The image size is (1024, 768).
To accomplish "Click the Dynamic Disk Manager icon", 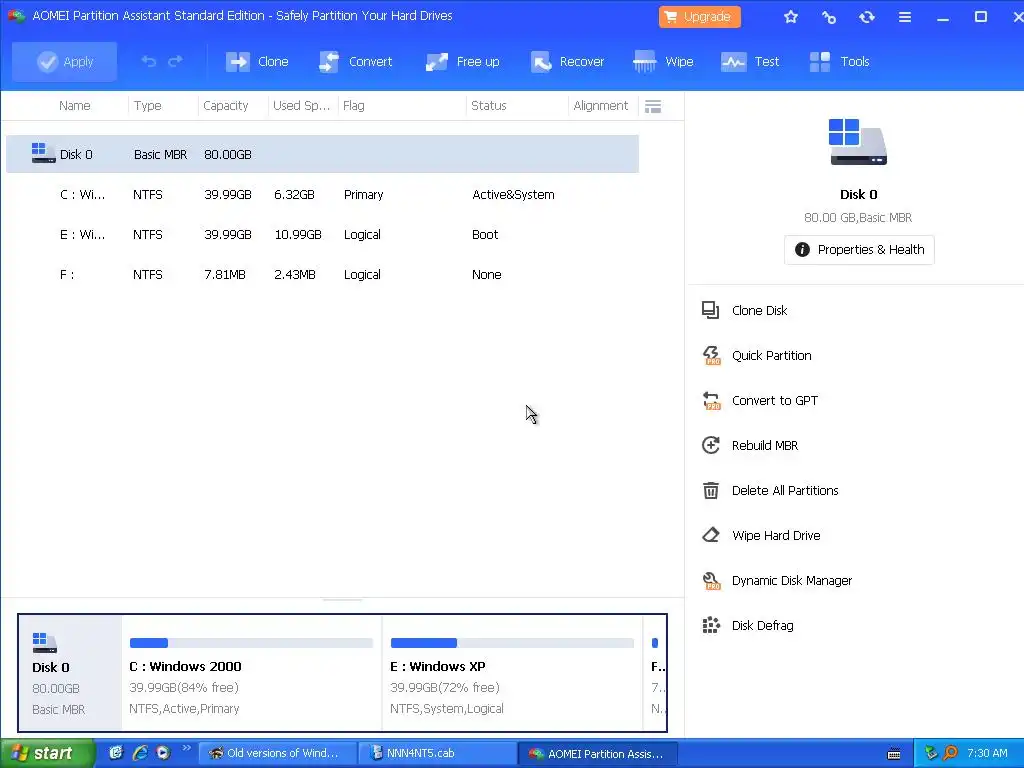I will click(x=711, y=581).
